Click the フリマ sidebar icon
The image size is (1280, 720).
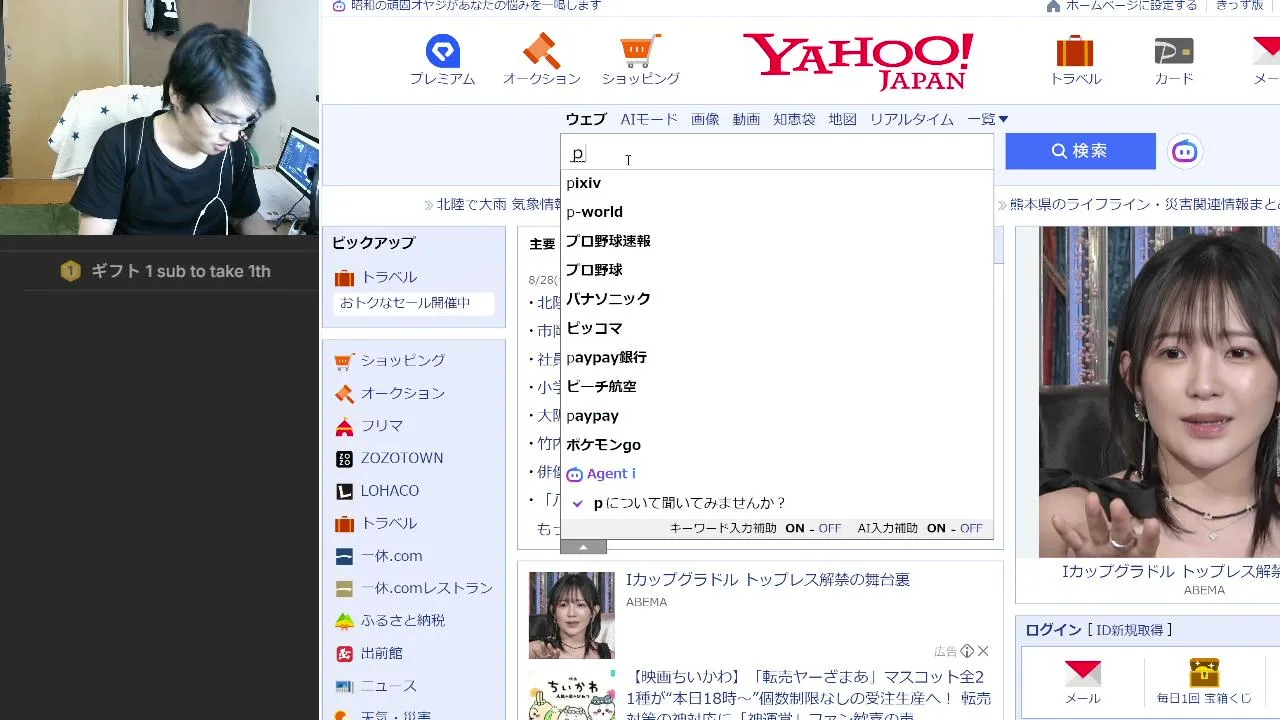345,426
